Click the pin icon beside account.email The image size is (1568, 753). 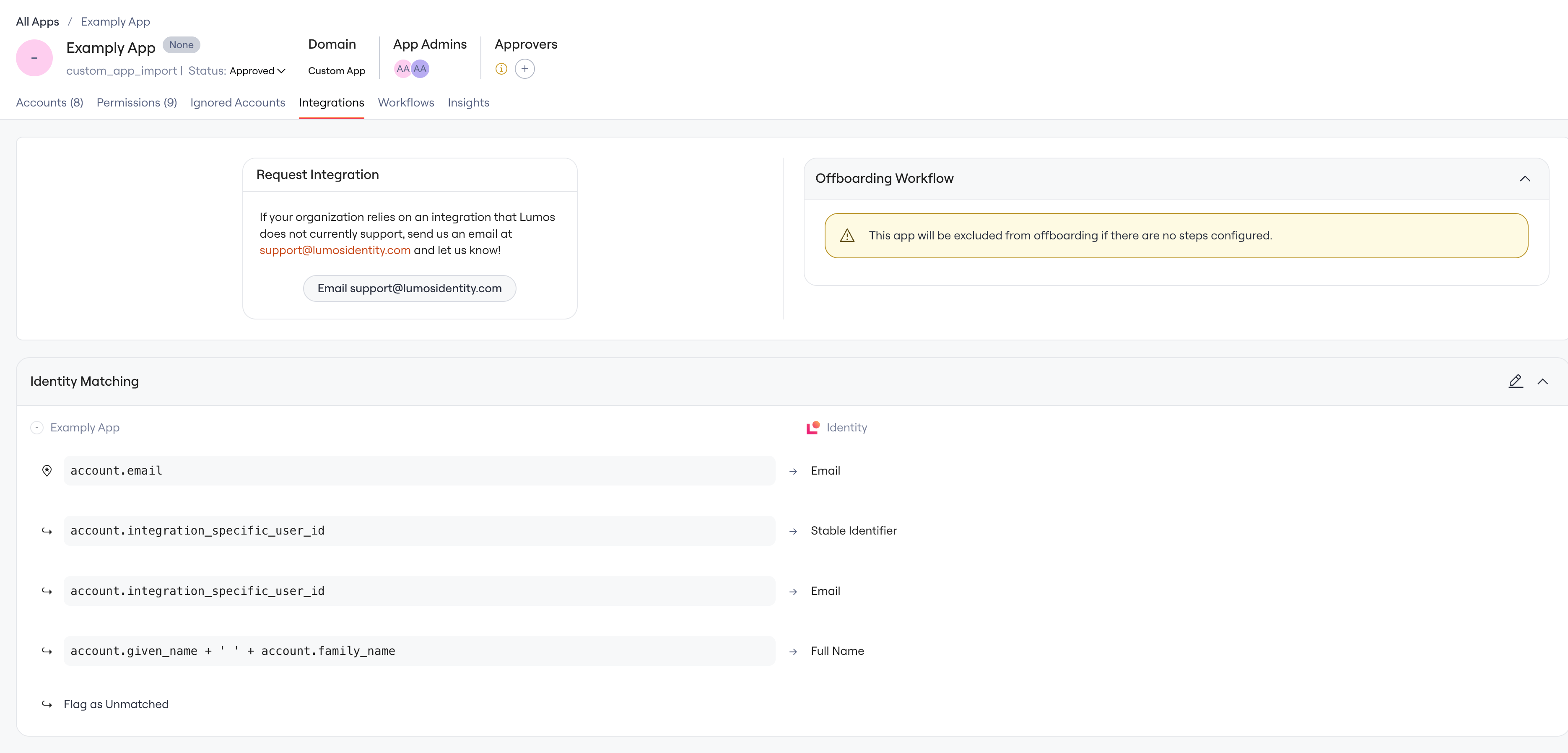(47, 470)
